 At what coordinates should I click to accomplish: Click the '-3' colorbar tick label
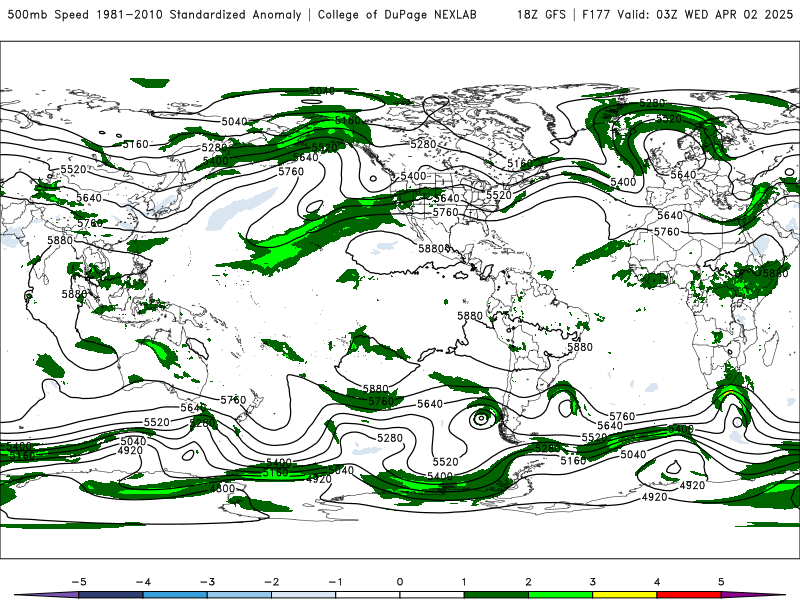pyautogui.click(x=207, y=582)
